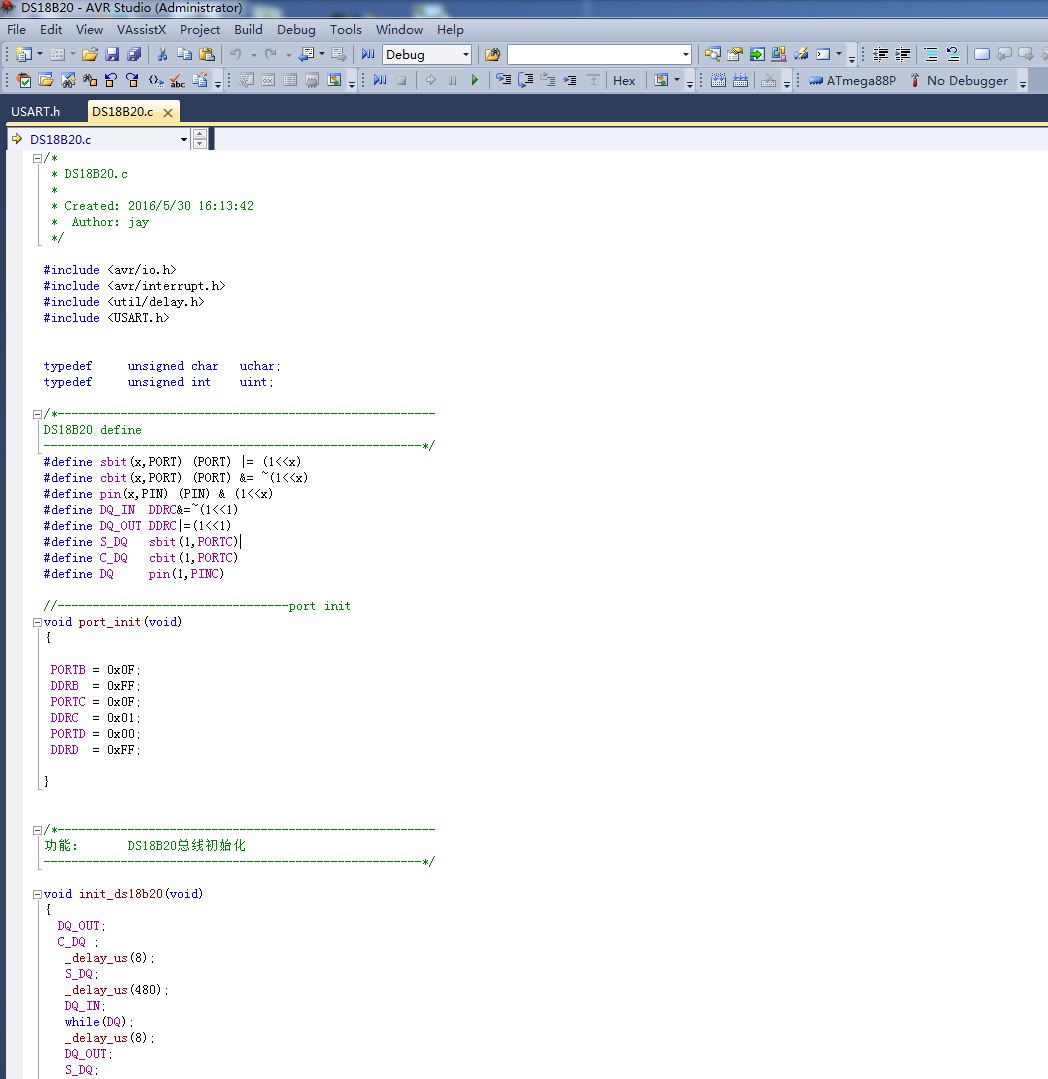Viewport: 1048px width, 1079px height.
Task: Click the Paste clipboard icon
Action: click(206, 54)
